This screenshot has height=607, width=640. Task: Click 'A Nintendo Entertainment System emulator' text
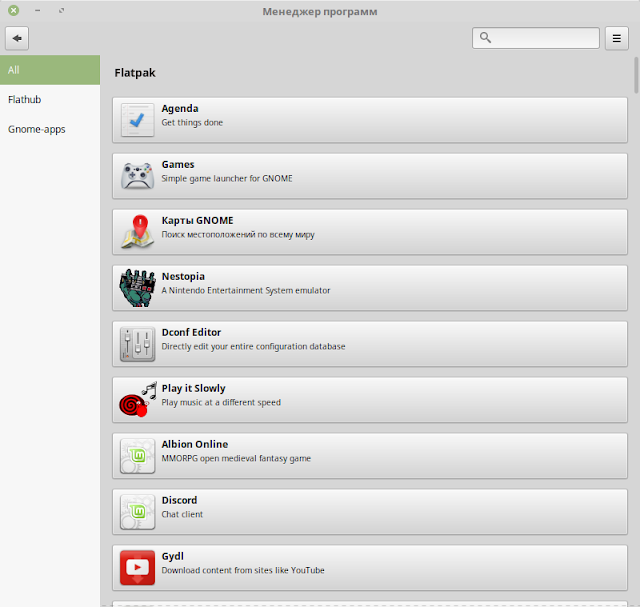246,290
